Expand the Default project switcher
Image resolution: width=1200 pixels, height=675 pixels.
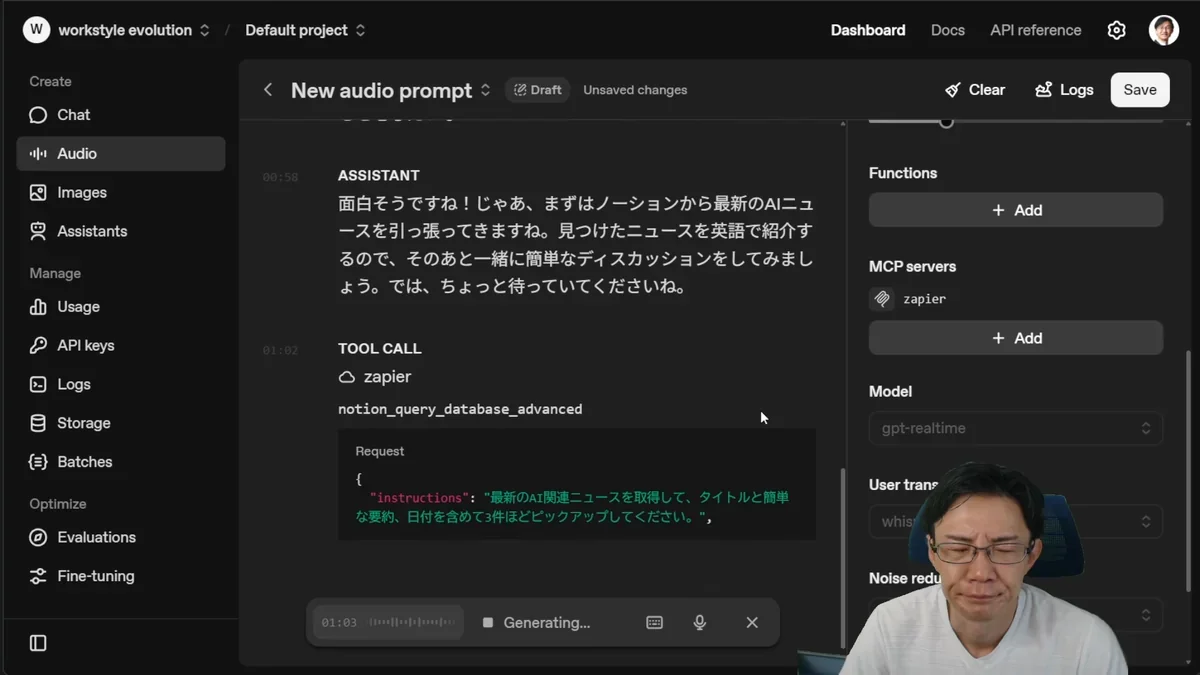pyautogui.click(x=360, y=30)
